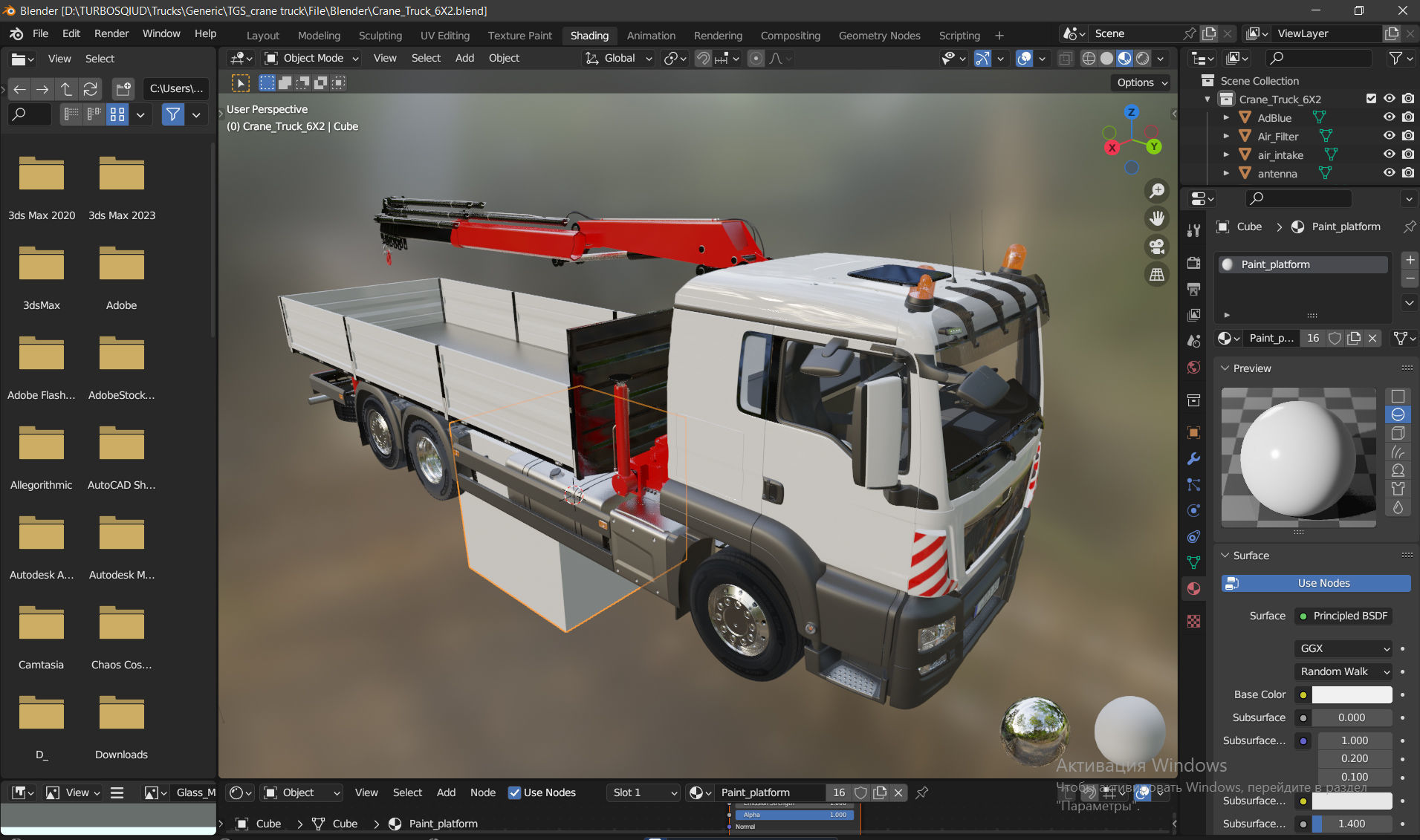Open Add menu in 3D viewport
The width and height of the screenshot is (1420, 840).
click(x=464, y=58)
